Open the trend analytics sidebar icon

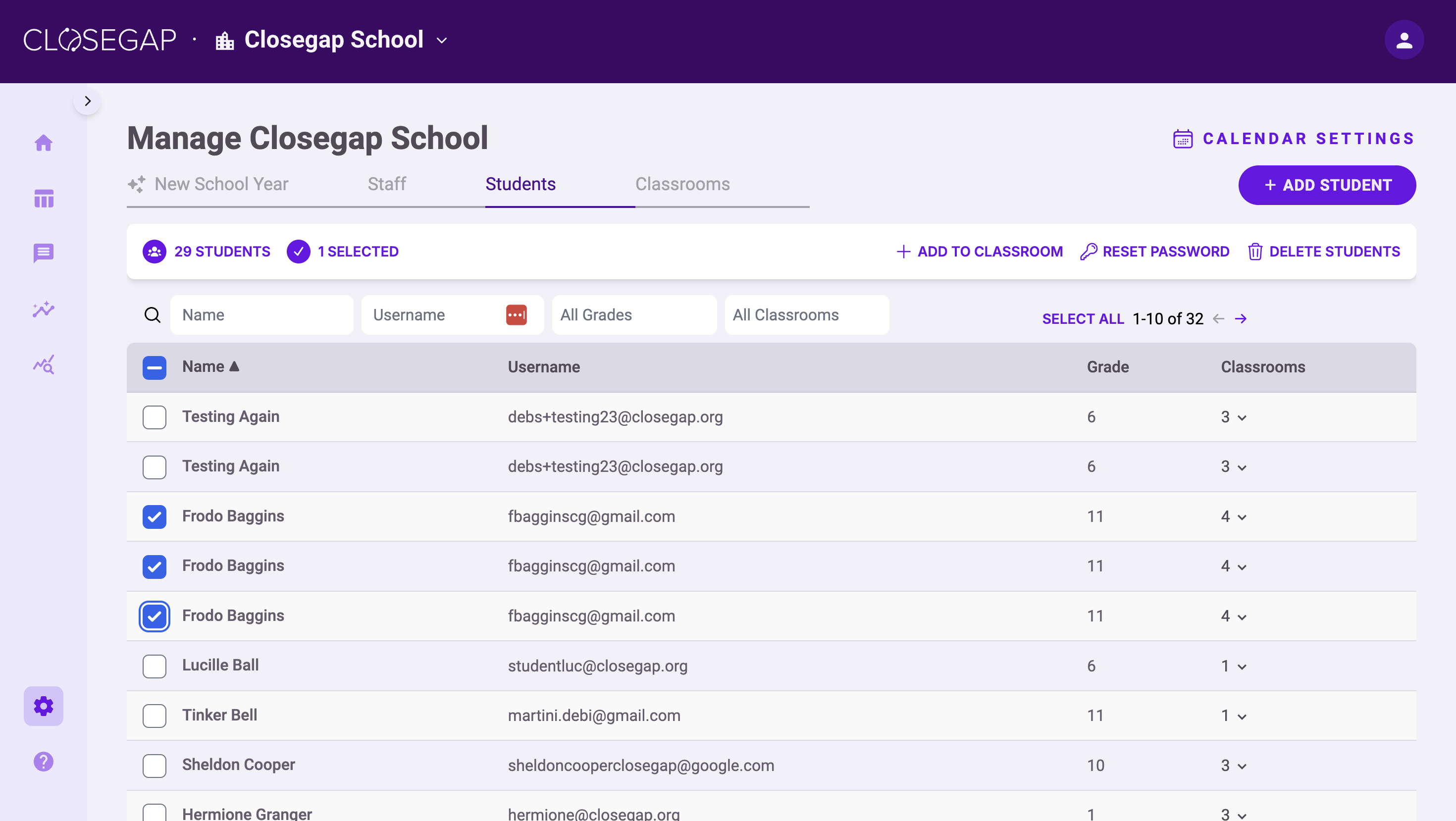click(x=44, y=309)
